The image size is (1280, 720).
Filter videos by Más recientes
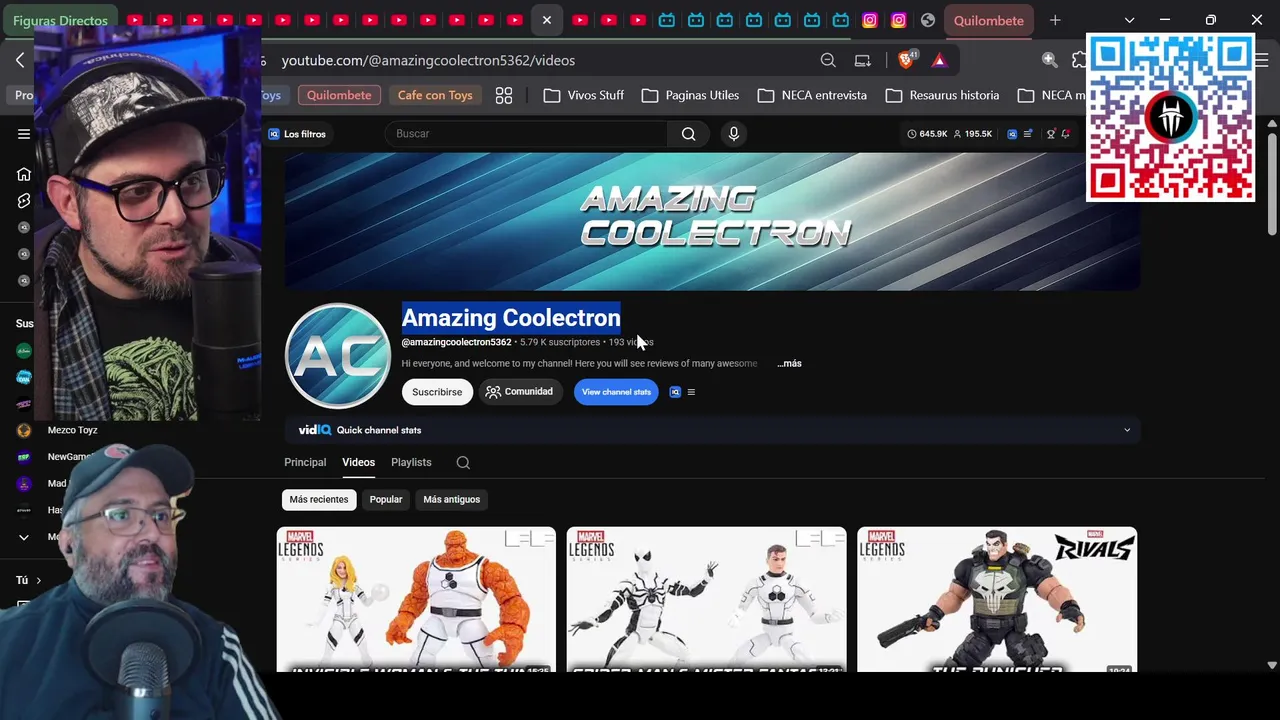point(319,499)
